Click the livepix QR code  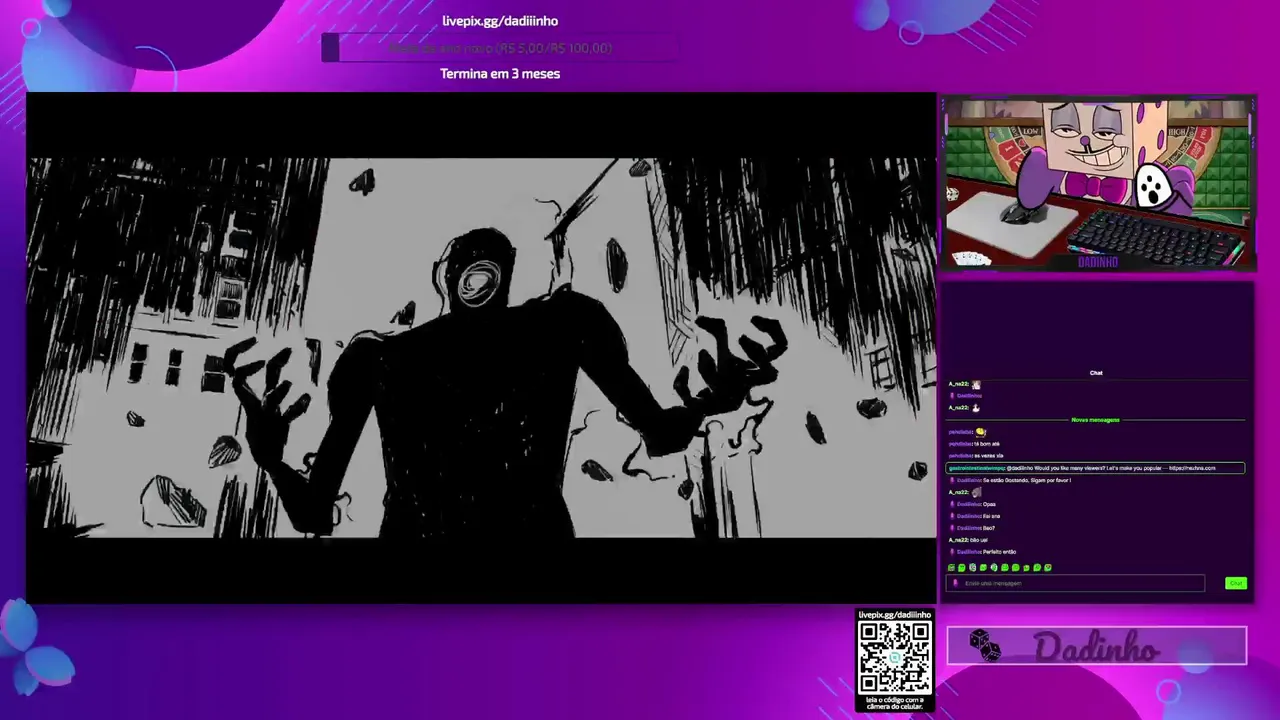[895, 656]
